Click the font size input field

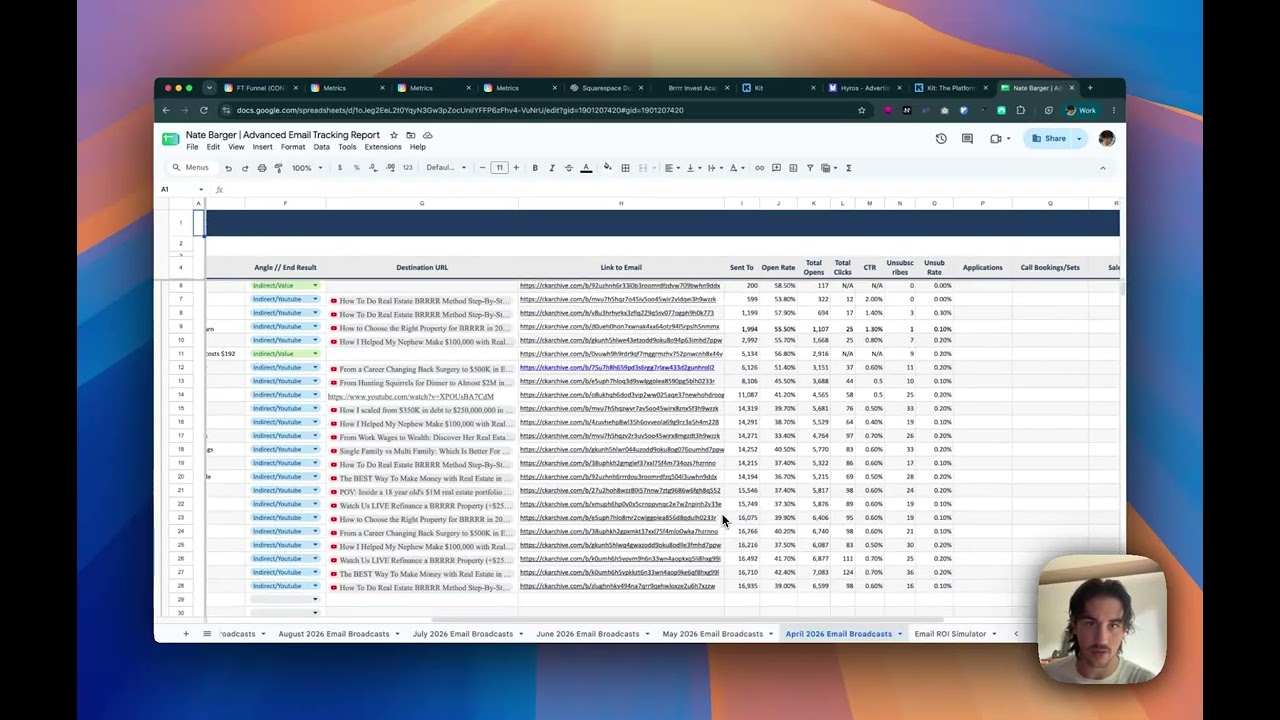pos(499,168)
